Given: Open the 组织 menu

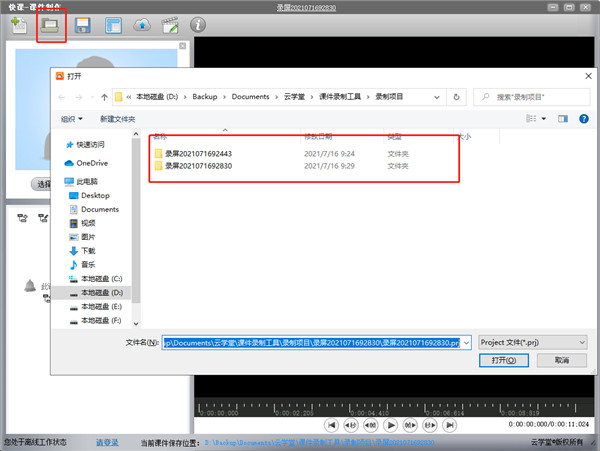Looking at the screenshot, I should click(72, 119).
